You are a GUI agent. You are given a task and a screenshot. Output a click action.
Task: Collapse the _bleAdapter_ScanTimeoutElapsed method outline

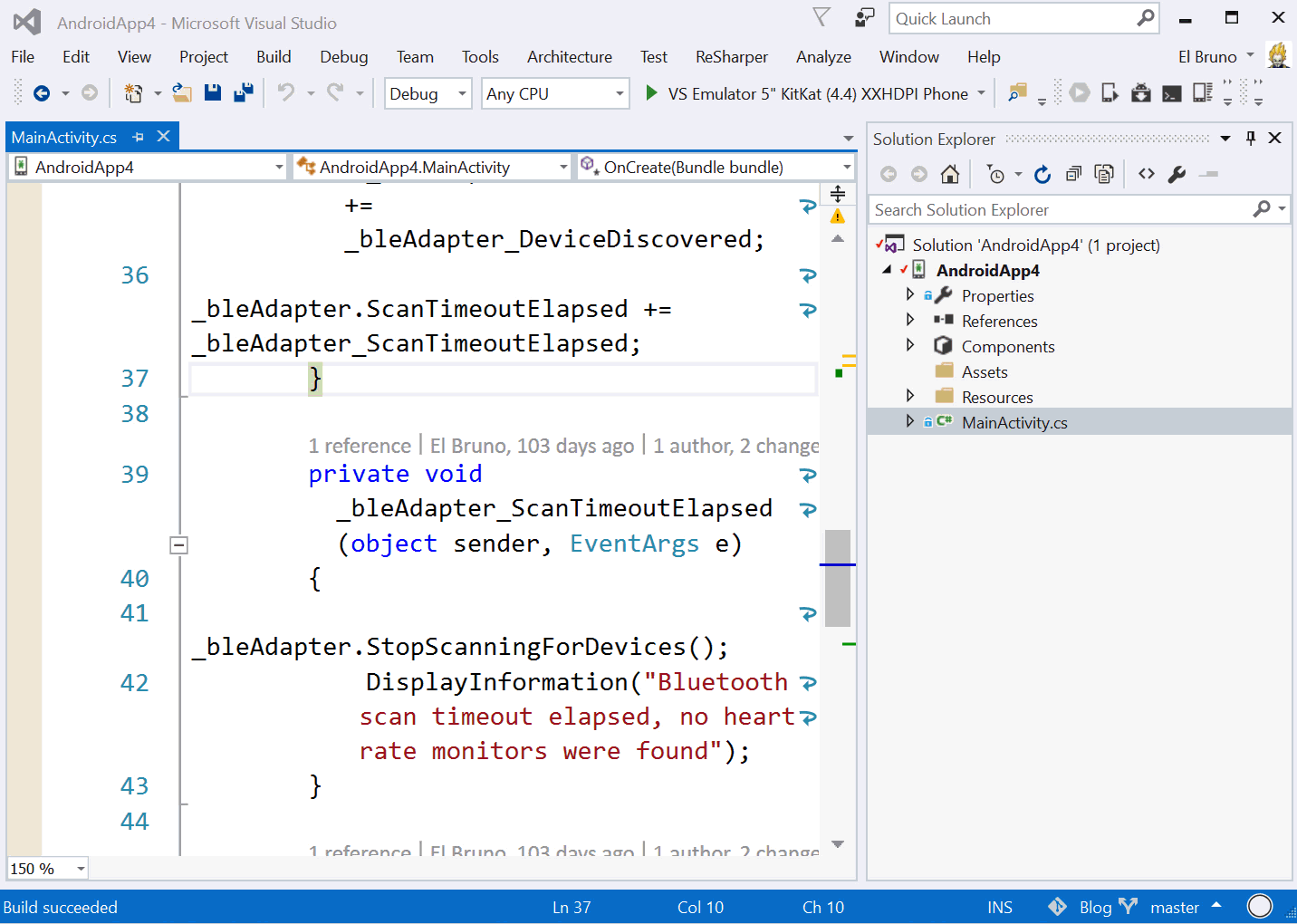179,545
